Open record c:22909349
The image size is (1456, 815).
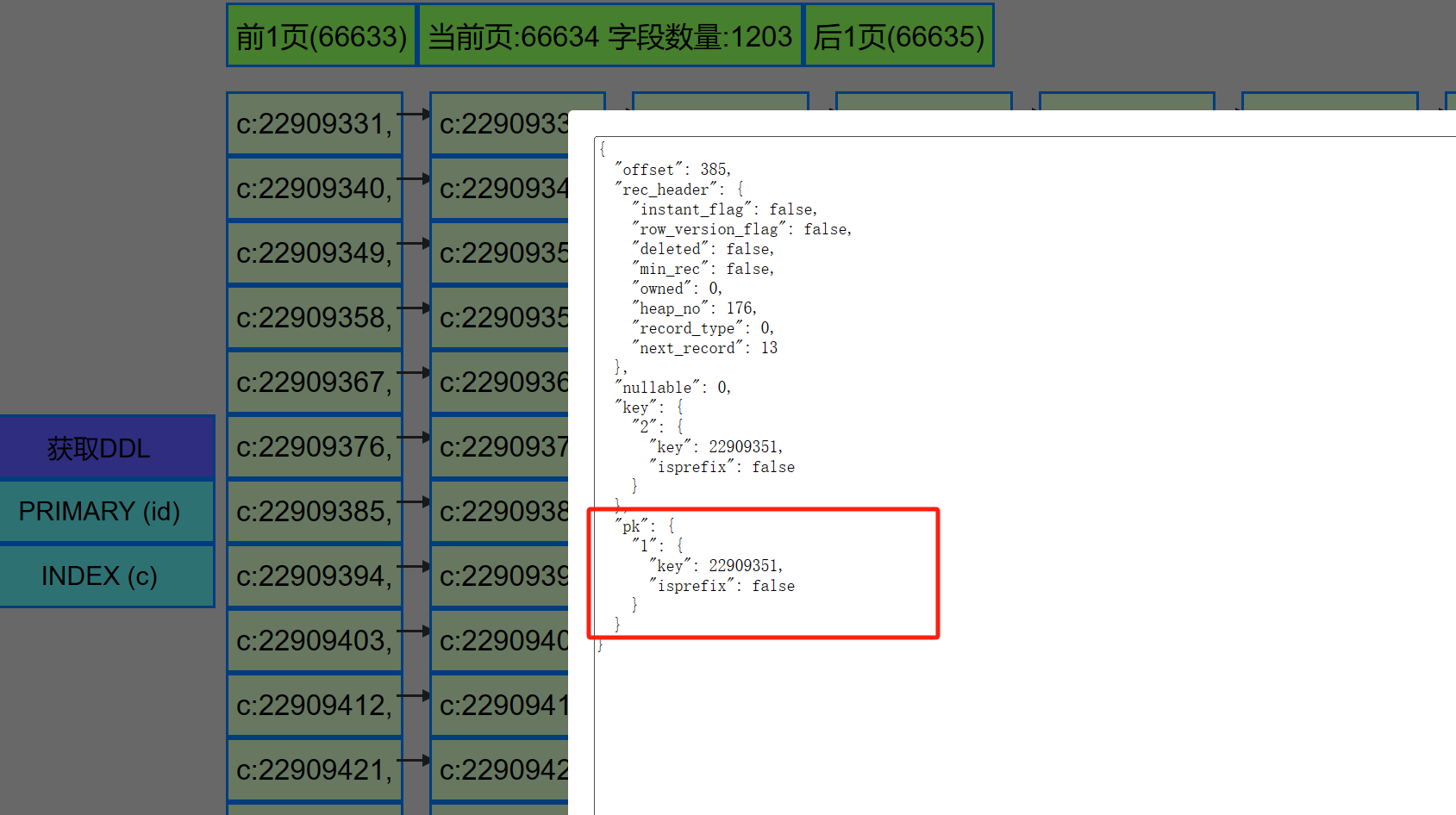pos(315,253)
